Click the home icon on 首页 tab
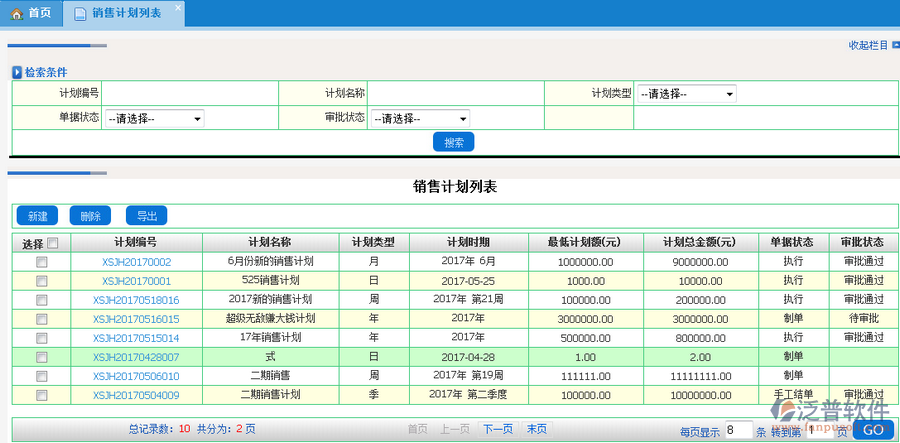Viewport: 900px width, 443px height. click(16, 14)
